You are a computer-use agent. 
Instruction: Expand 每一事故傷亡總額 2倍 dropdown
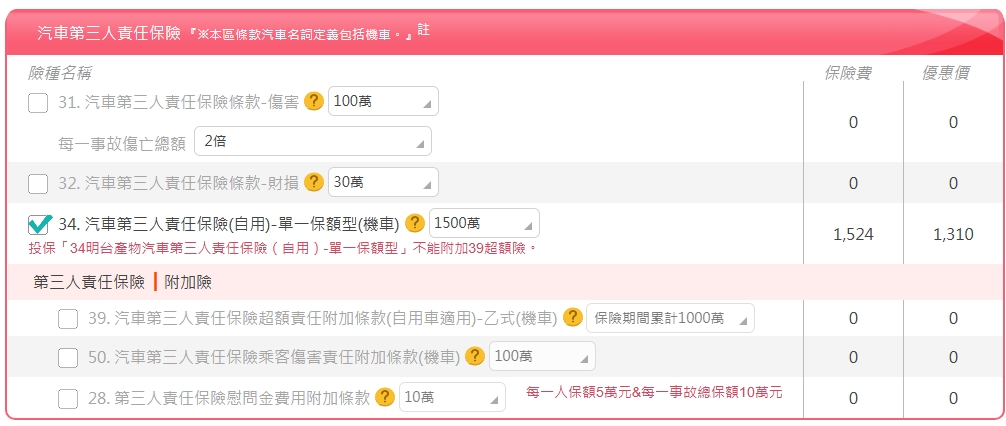[x=312, y=142]
